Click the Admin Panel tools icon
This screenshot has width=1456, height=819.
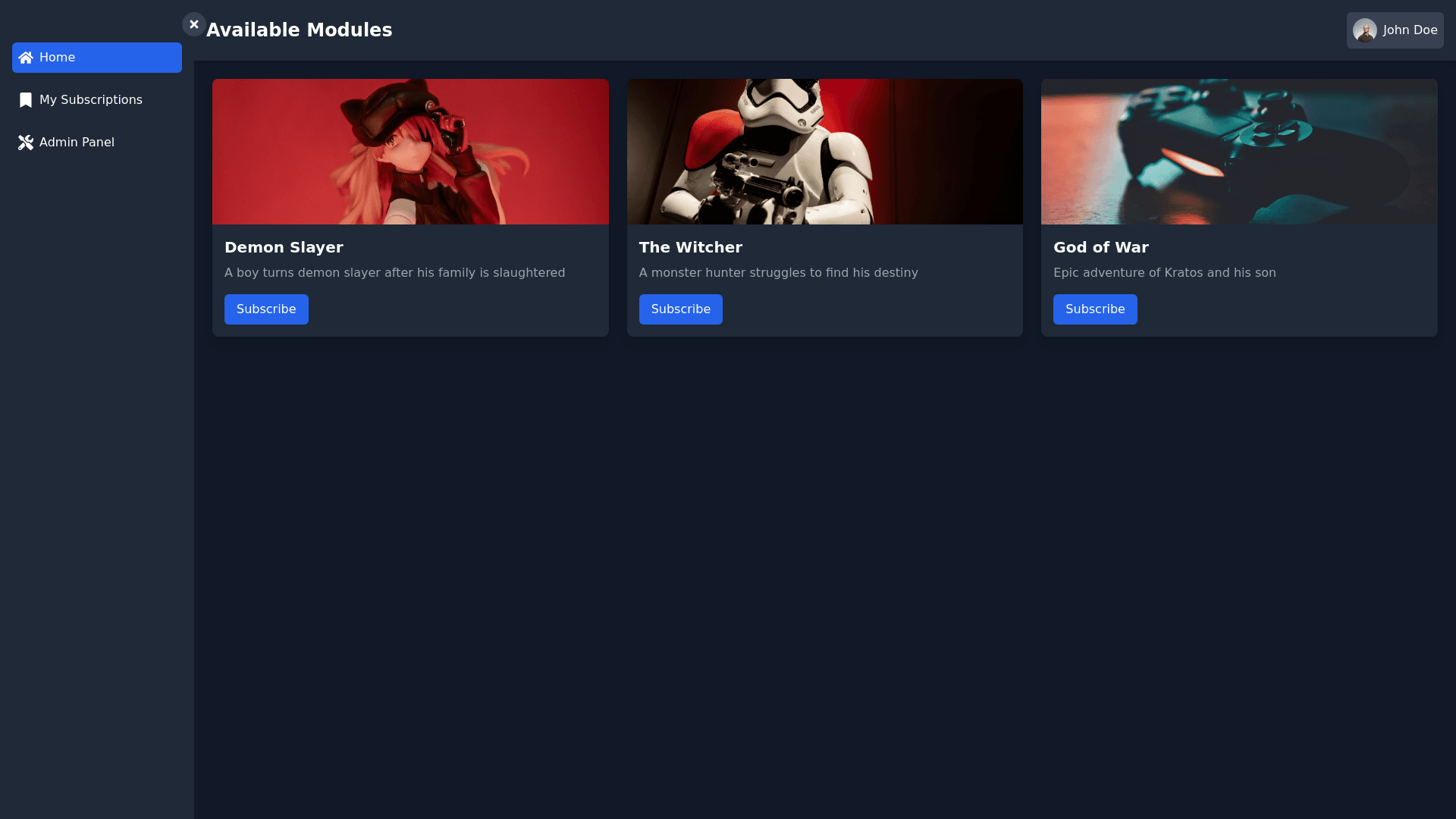click(x=26, y=143)
